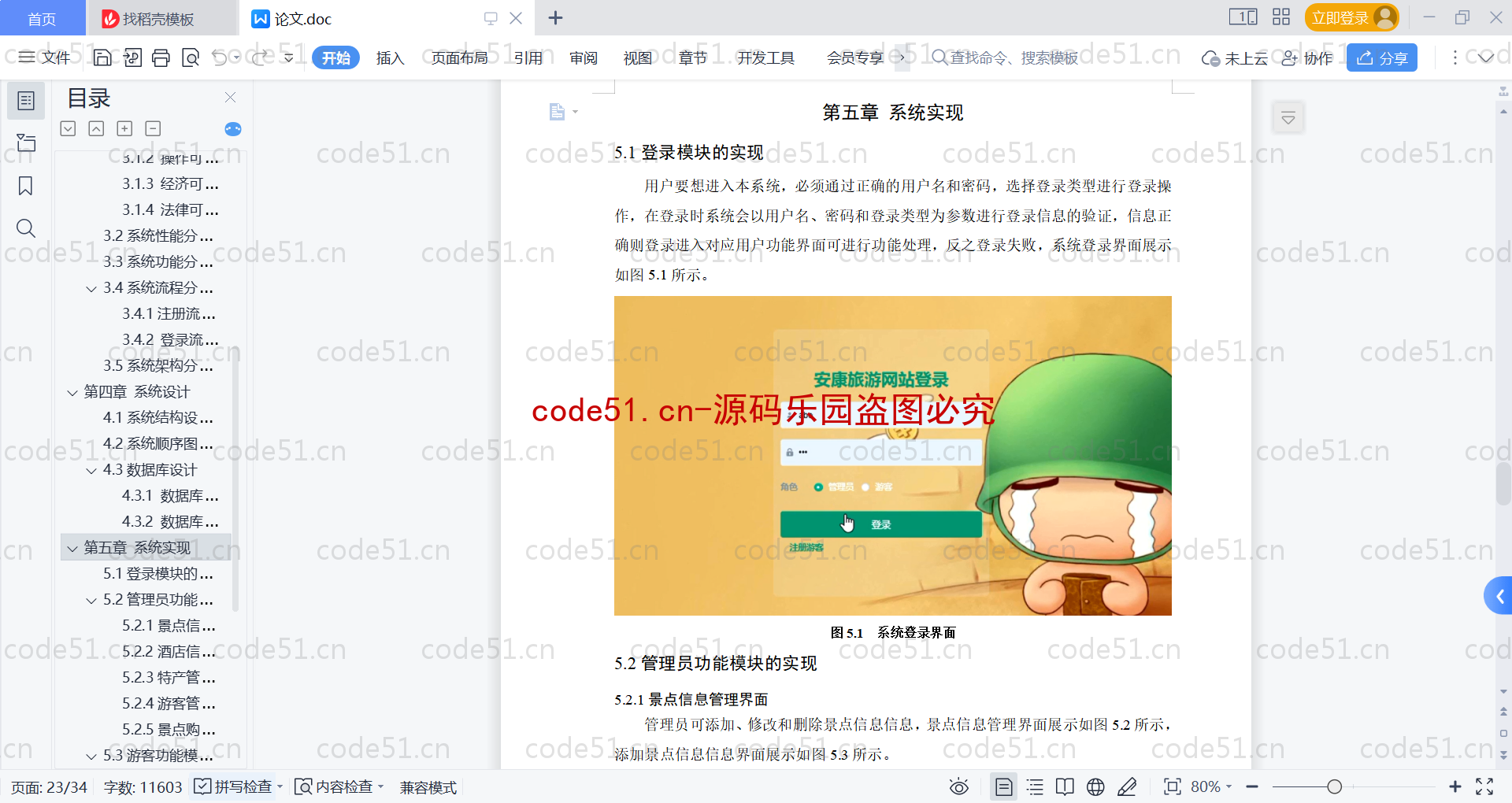Select 5.2.1 景点信 outline entry
This screenshot has width=1512, height=803.
[169, 626]
